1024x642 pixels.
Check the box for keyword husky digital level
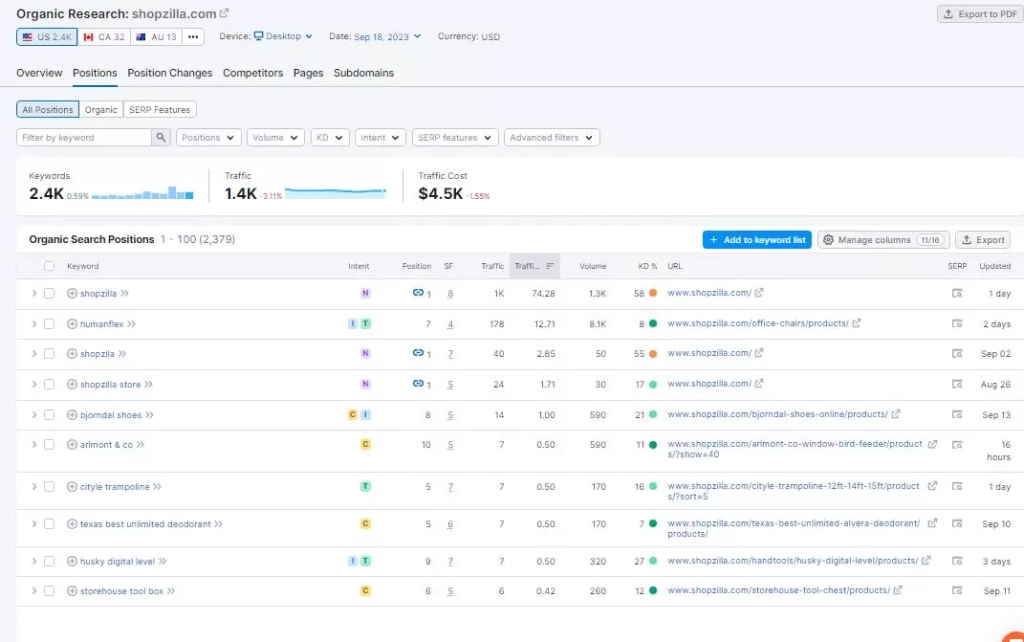(49, 561)
